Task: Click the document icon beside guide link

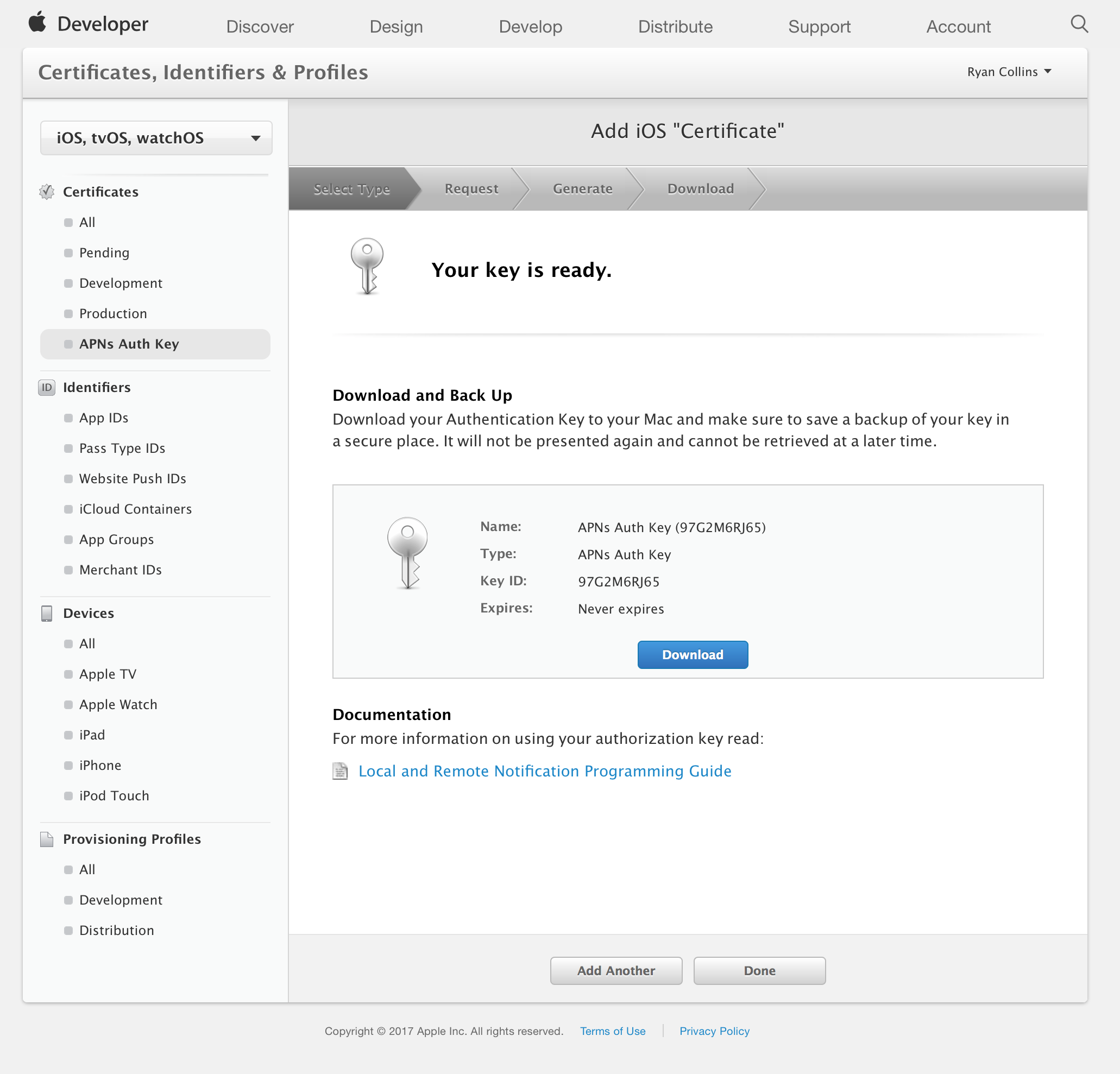Action: pyautogui.click(x=340, y=771)
